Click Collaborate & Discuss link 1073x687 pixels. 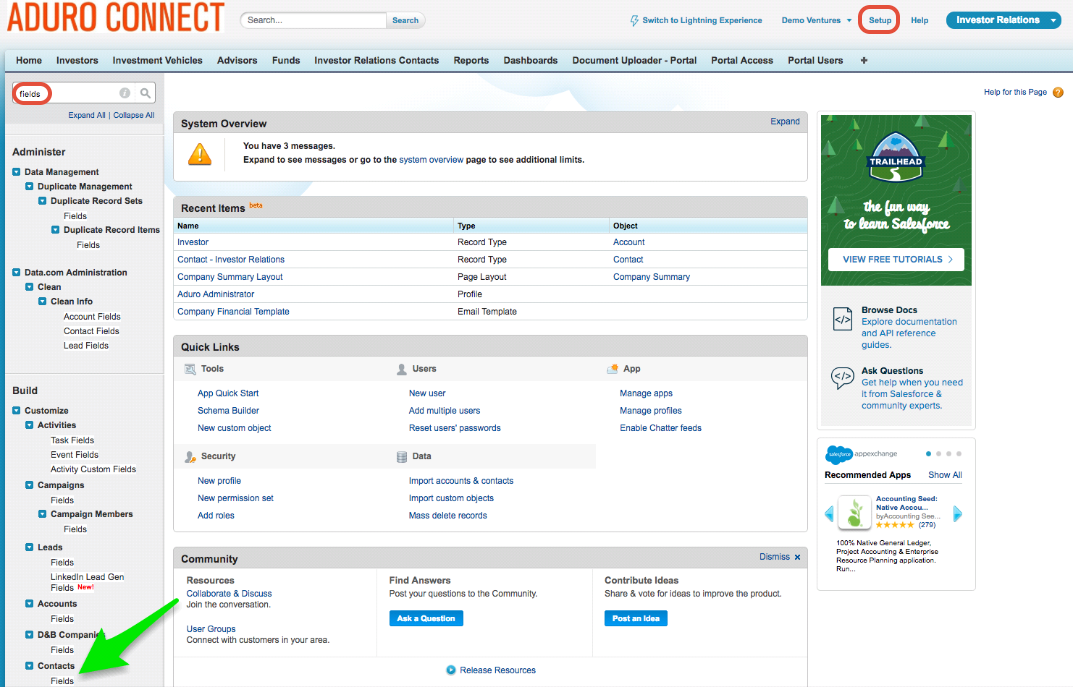click(x=229, y=594)
